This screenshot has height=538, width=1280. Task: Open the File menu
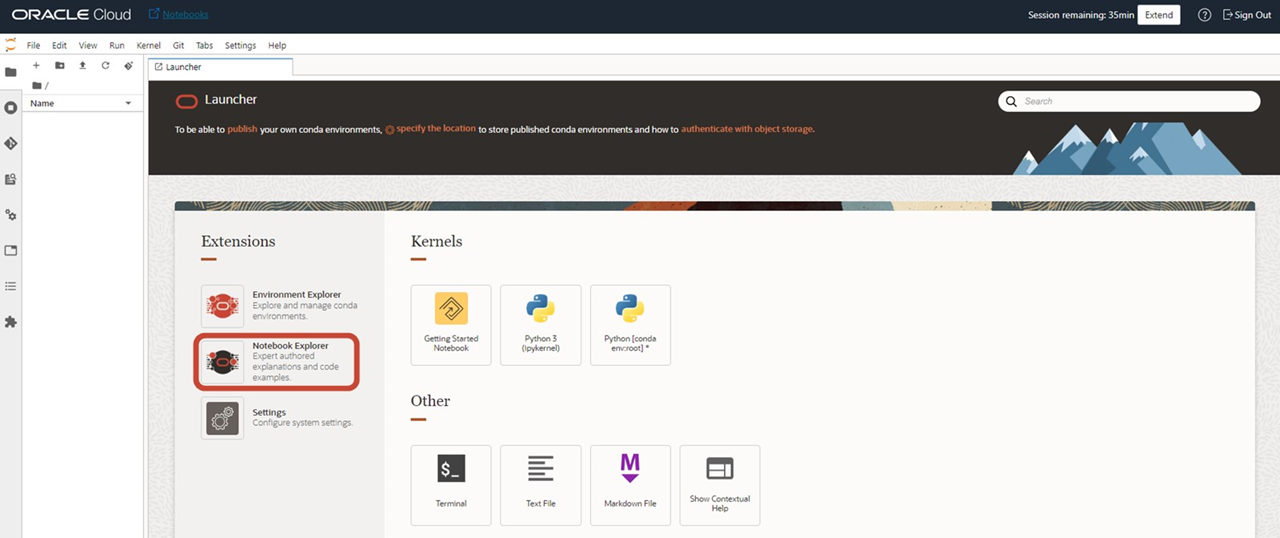pyautogui.click(x=33, y=46)
